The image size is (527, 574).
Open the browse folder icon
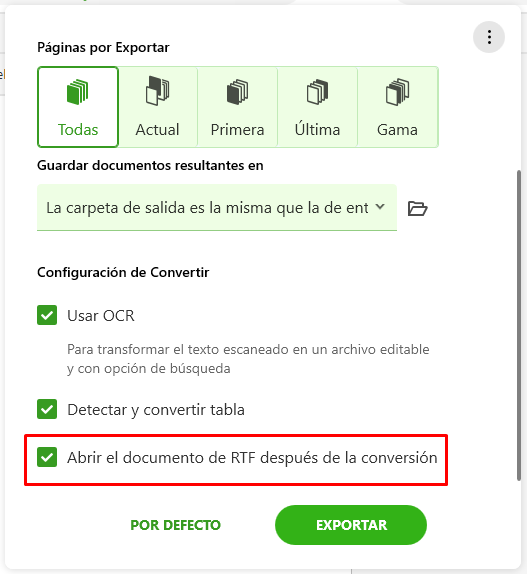point(418,208)
